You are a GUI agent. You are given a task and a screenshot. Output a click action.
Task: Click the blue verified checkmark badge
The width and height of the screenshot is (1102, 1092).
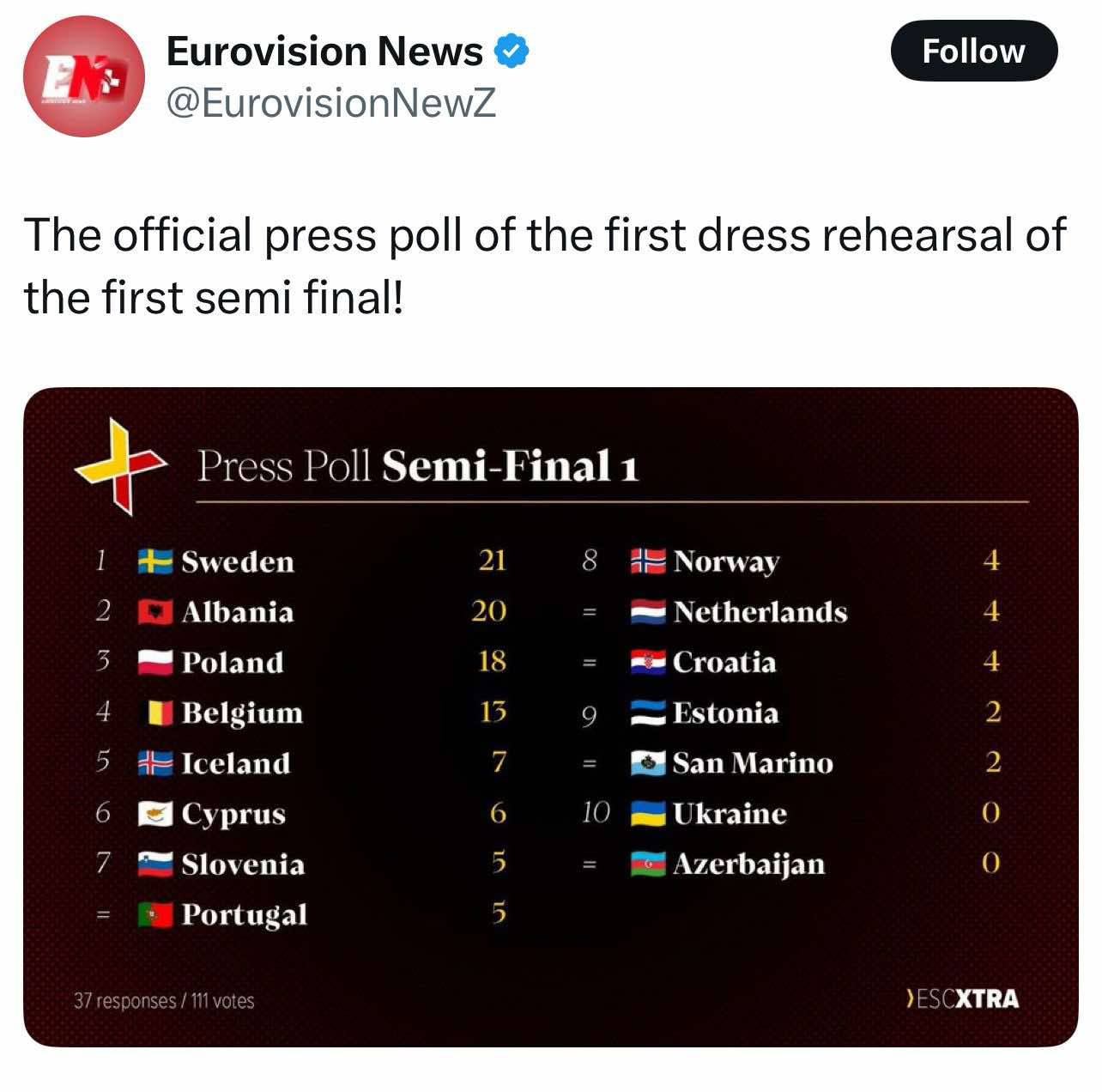point(512,52)
